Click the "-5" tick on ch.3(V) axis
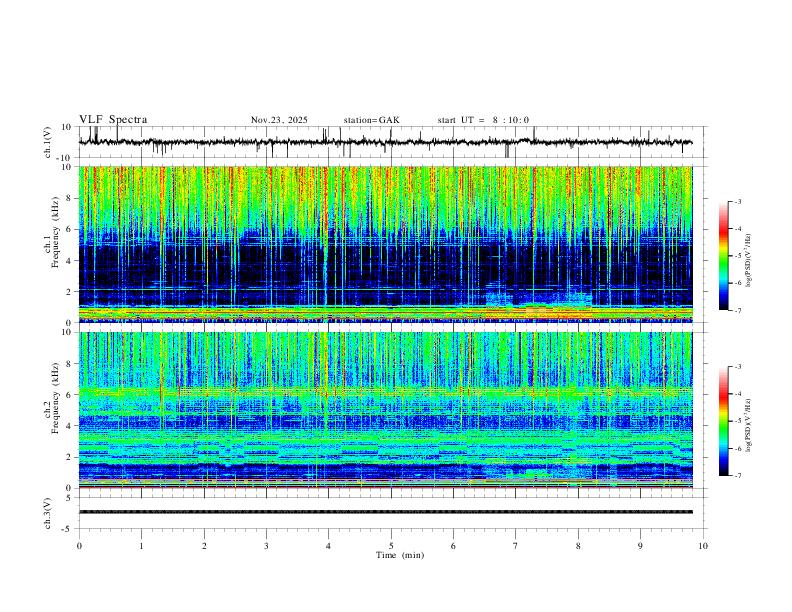The height and width of the screenshot is (612, 792). [x=67, y=529]
